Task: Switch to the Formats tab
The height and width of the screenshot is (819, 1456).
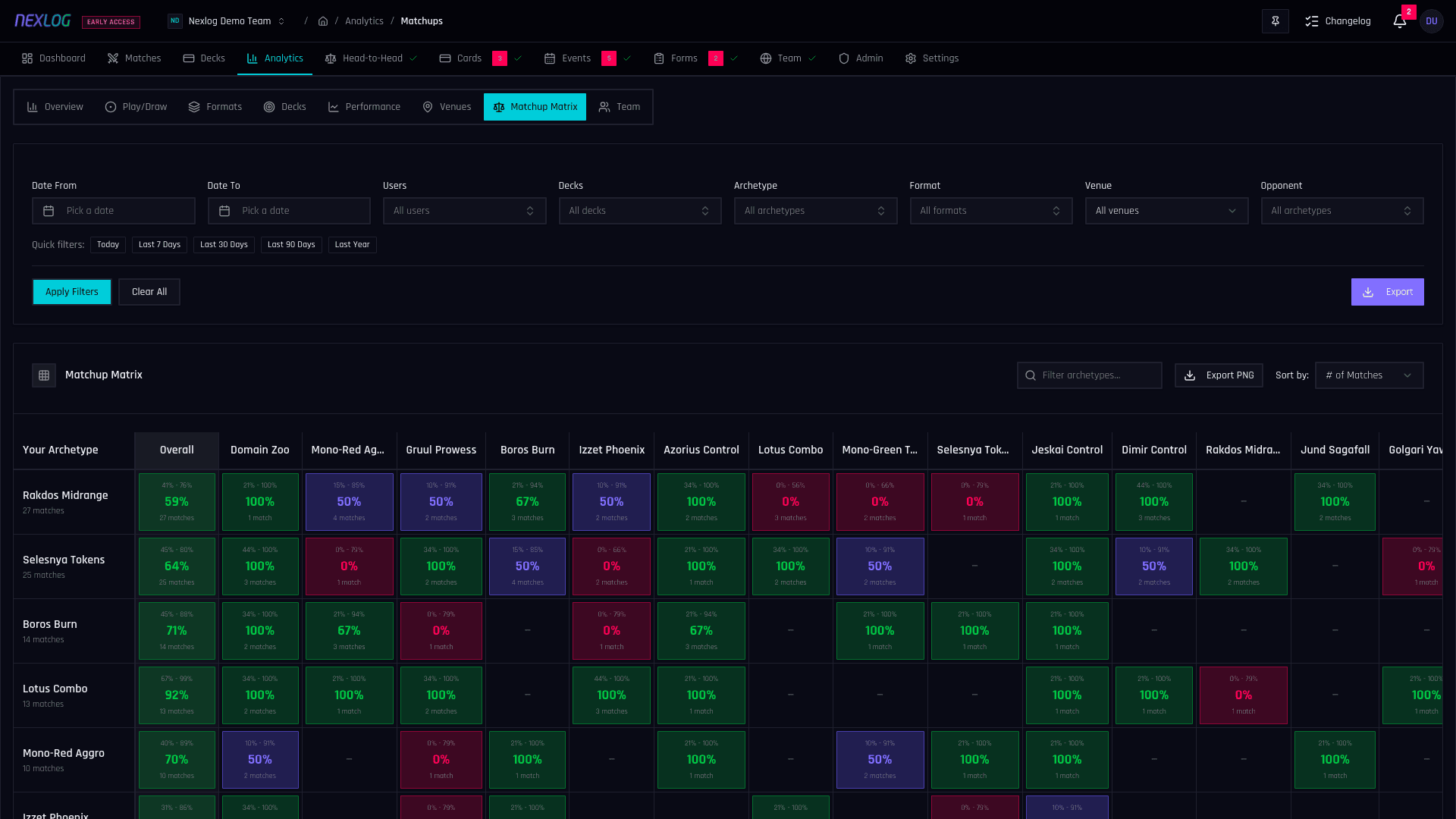Action: pos(215,107)
